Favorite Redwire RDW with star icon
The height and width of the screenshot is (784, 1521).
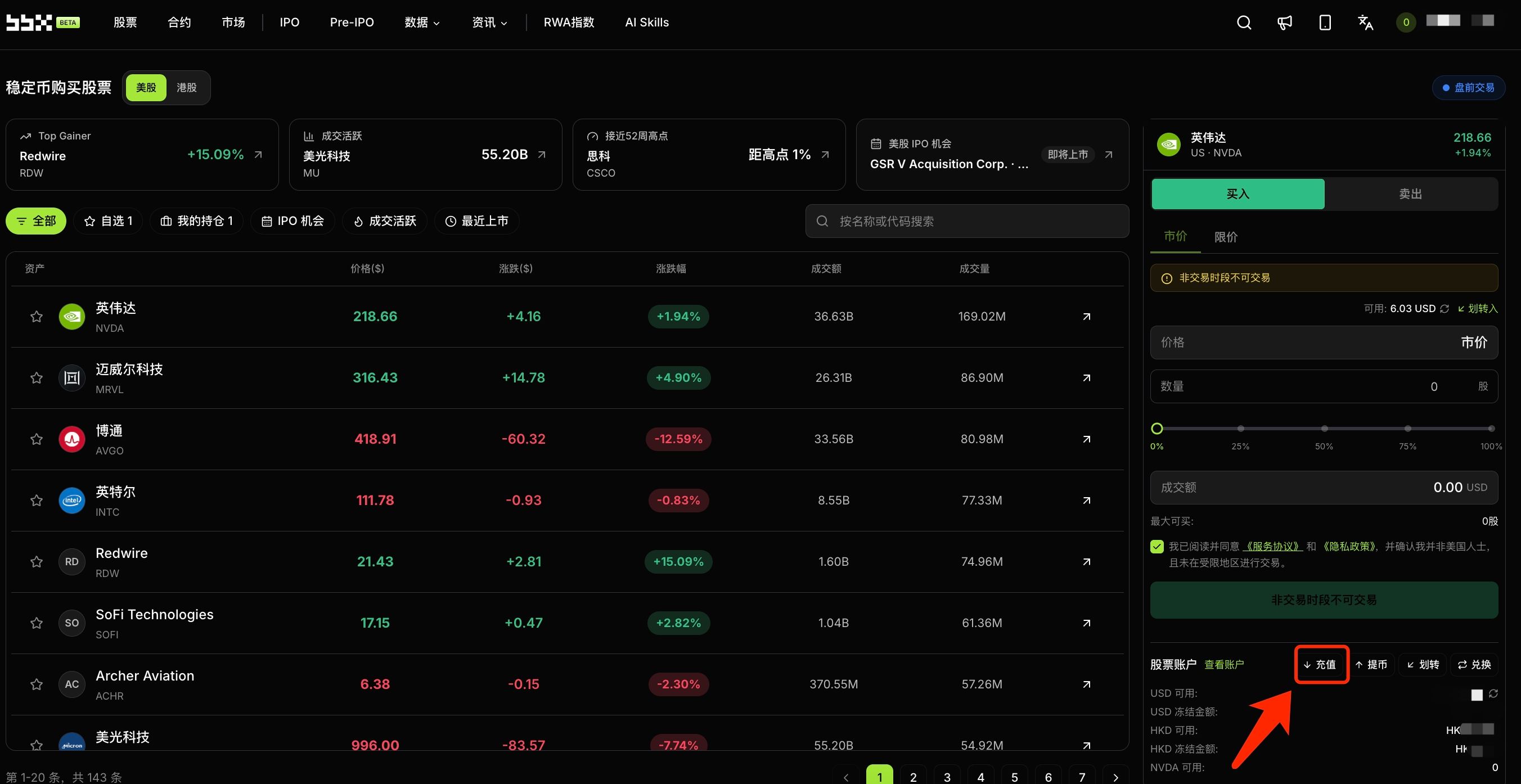[x=37, y=561]
